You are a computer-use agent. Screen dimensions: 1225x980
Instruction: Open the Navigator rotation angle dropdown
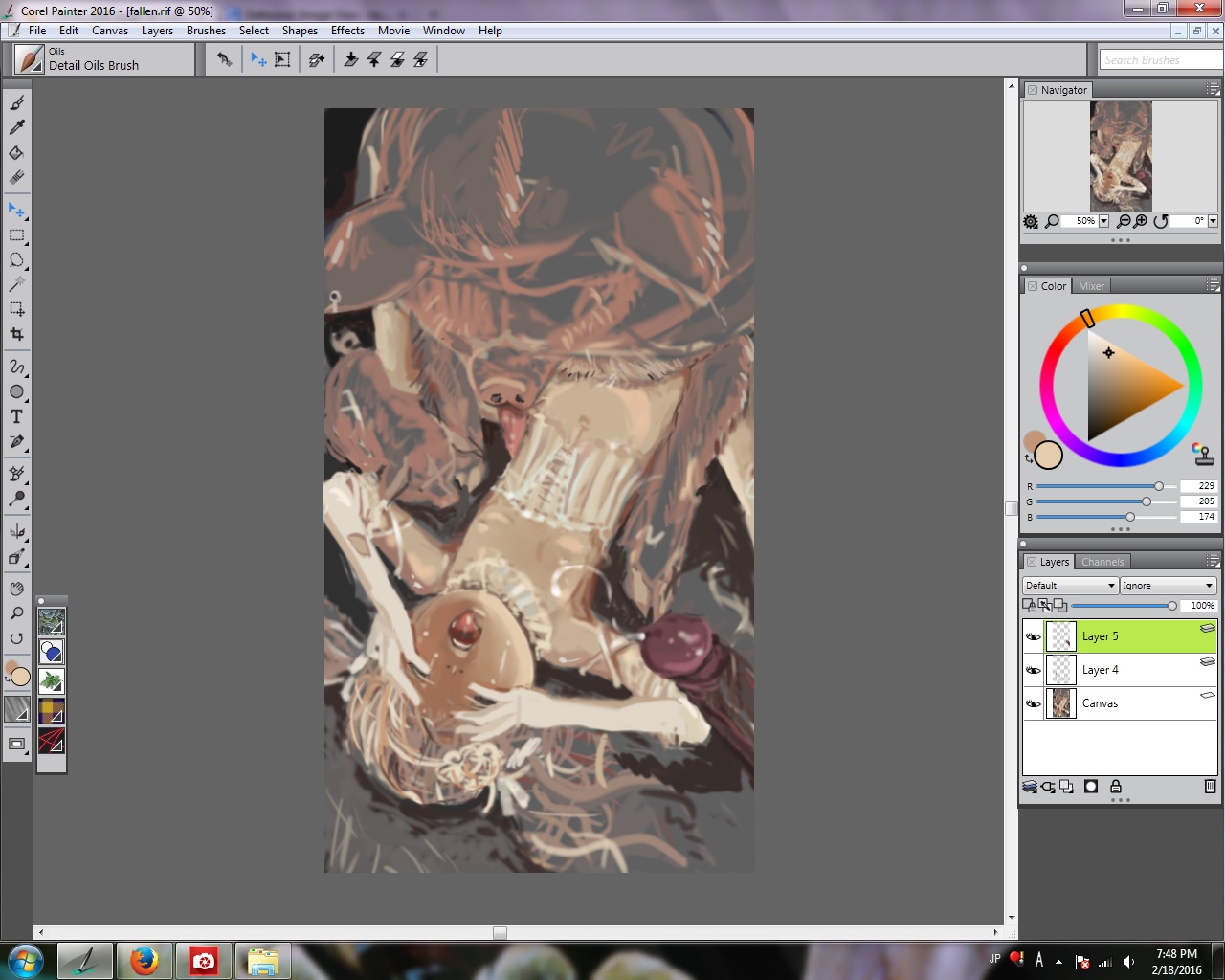[x=1213, y=221]
